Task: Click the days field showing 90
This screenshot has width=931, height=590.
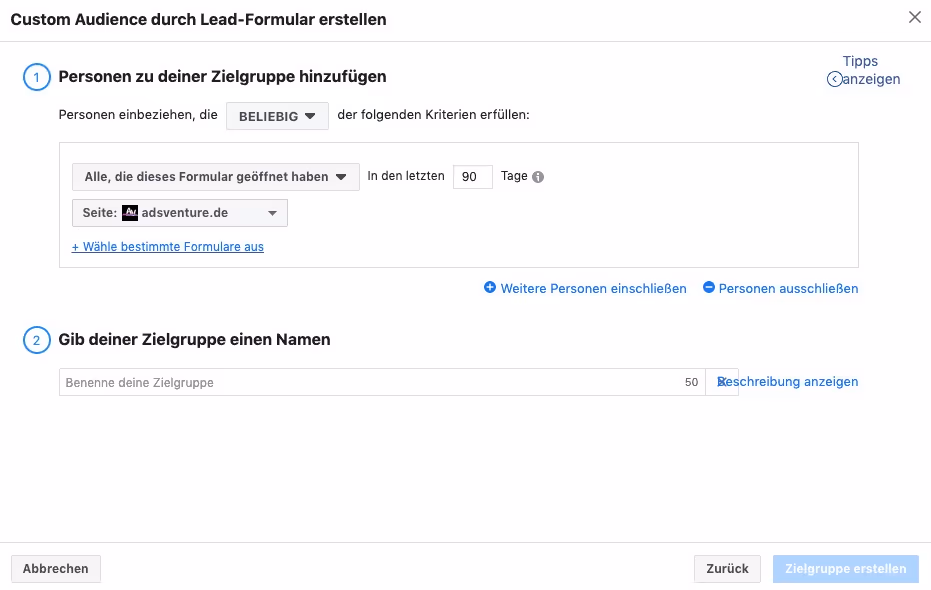Action: [473, 177]
